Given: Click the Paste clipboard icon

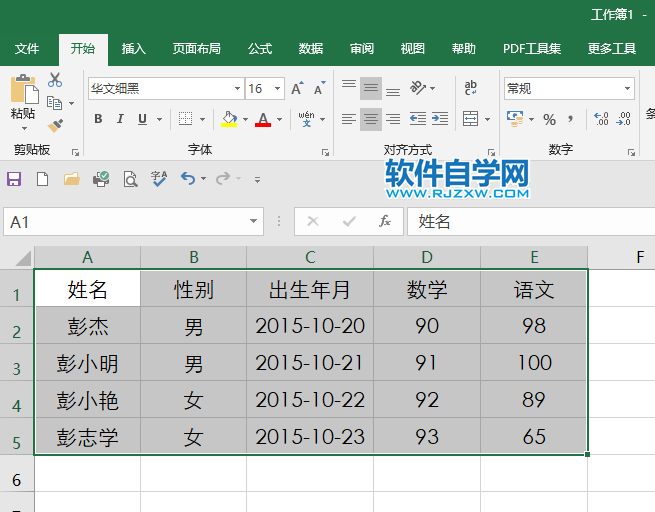Looking at the screenshot, I should [24, 89].
